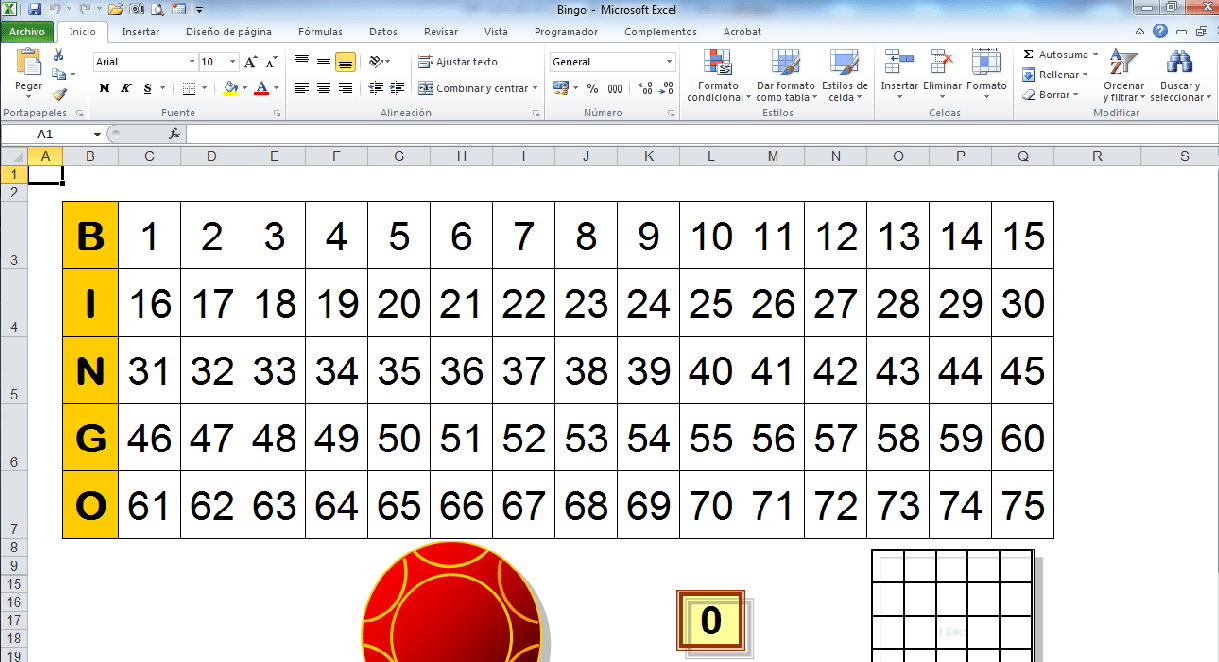Toggle bold formatting (N)
This screenshot has width=1219, height=662.
[x=104, y=88]
